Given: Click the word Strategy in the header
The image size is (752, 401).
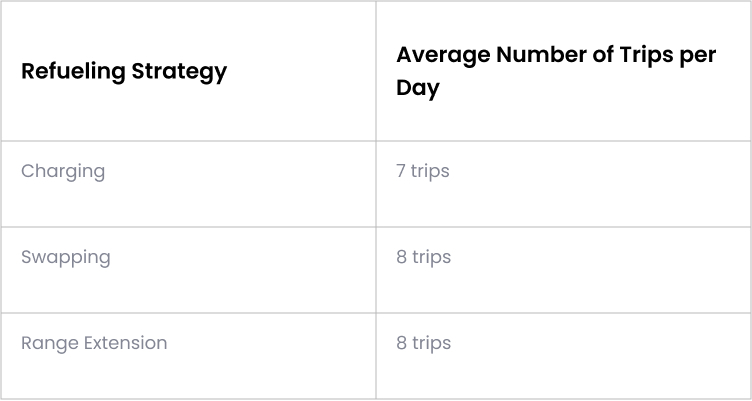Looking at the screenshot, I should (179, 72).
